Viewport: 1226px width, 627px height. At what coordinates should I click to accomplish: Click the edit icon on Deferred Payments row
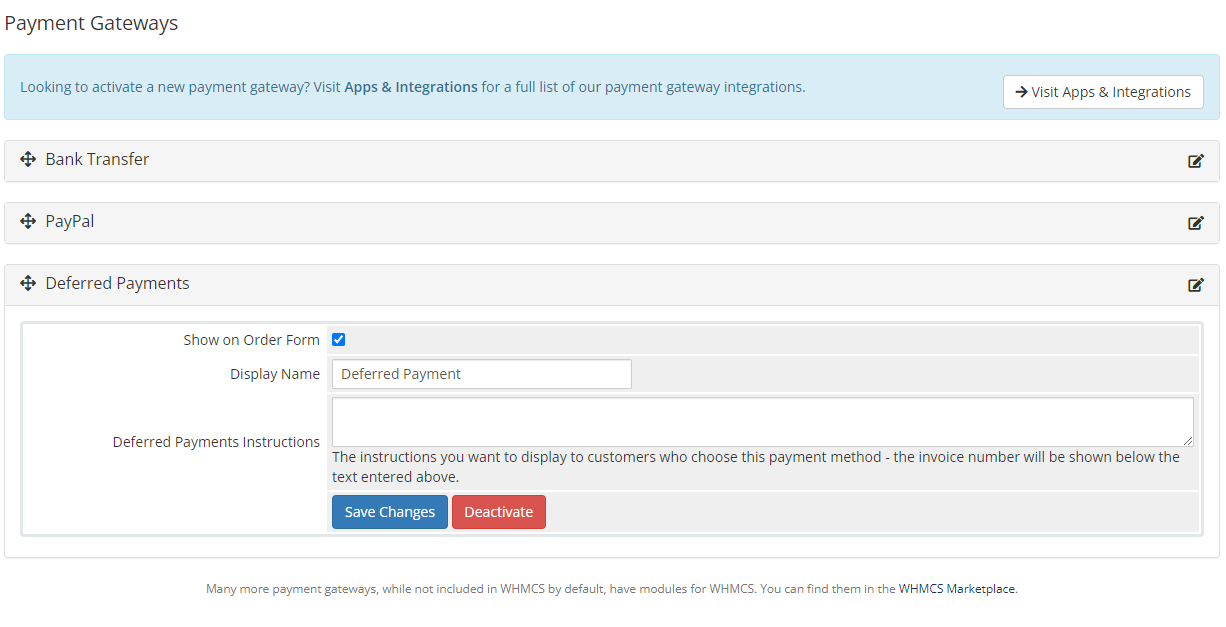(x=1196, y=285)
